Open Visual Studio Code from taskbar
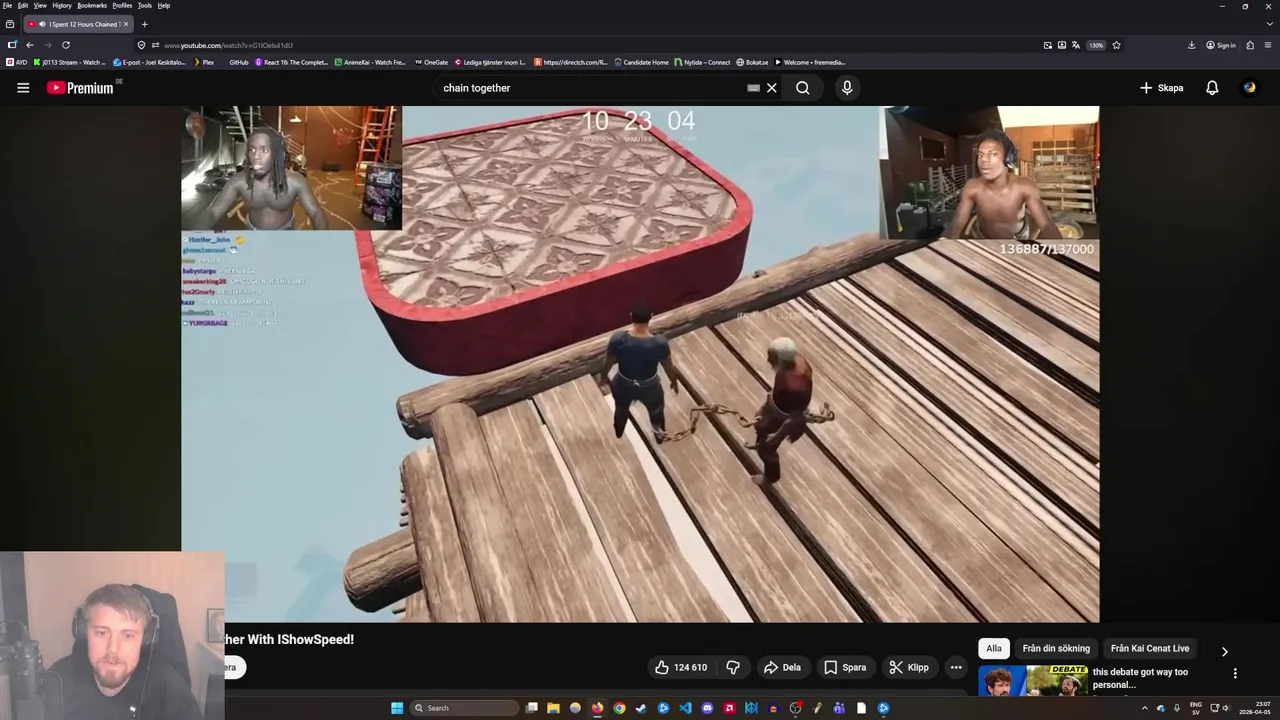1280x720 pixels. tap(685, 708)
